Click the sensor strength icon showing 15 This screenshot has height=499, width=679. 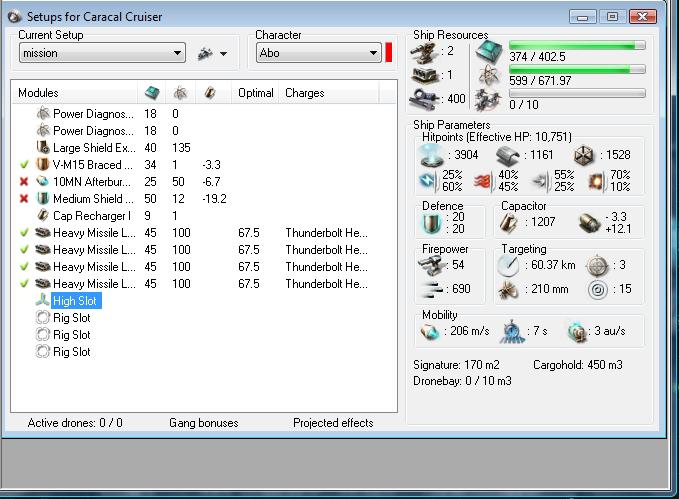point(598,290)
